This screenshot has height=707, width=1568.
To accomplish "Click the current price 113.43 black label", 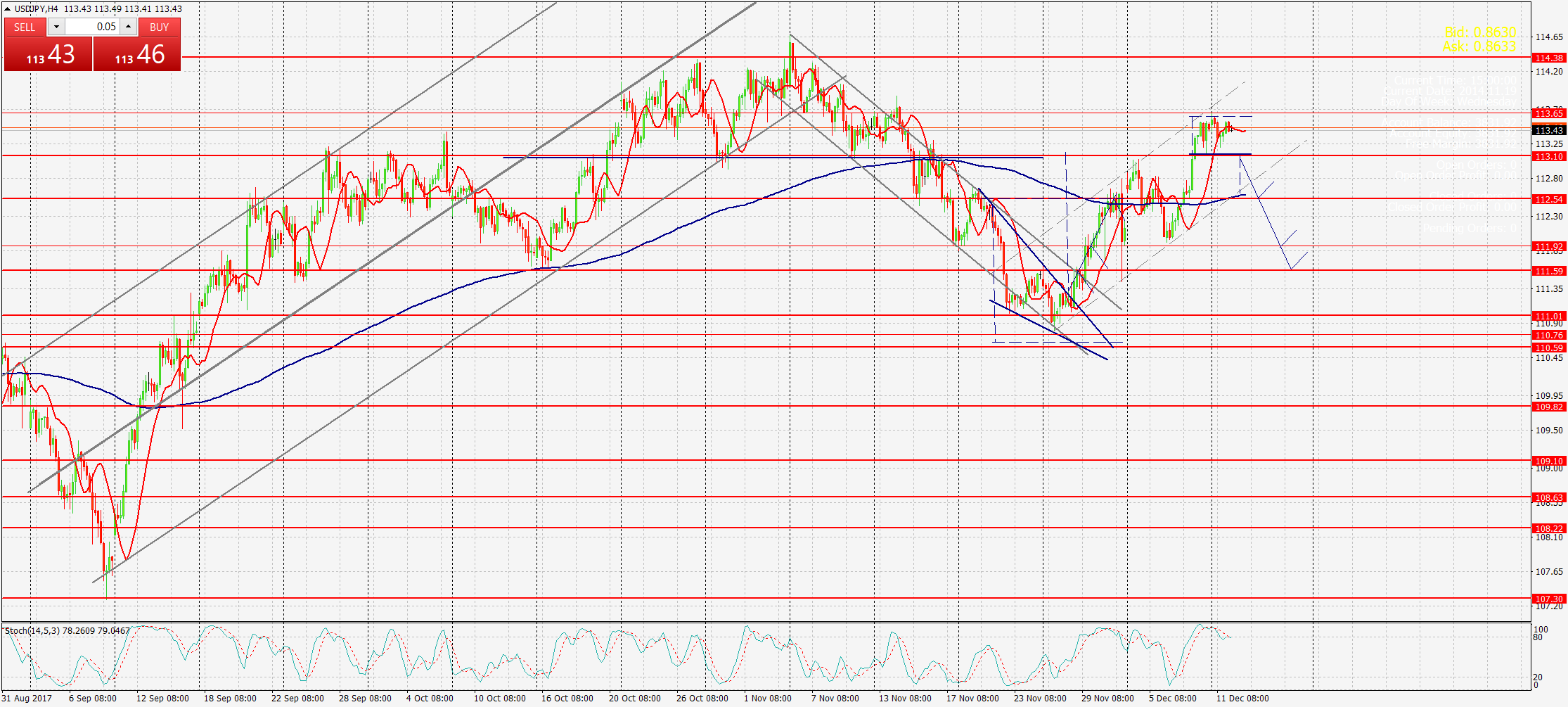I will tap(1549, 130).
